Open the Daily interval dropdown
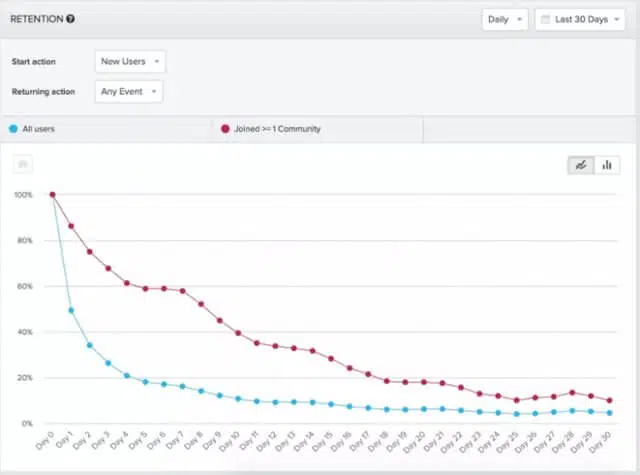The width and height of the screenshot is (640, 475). (504, 20)
